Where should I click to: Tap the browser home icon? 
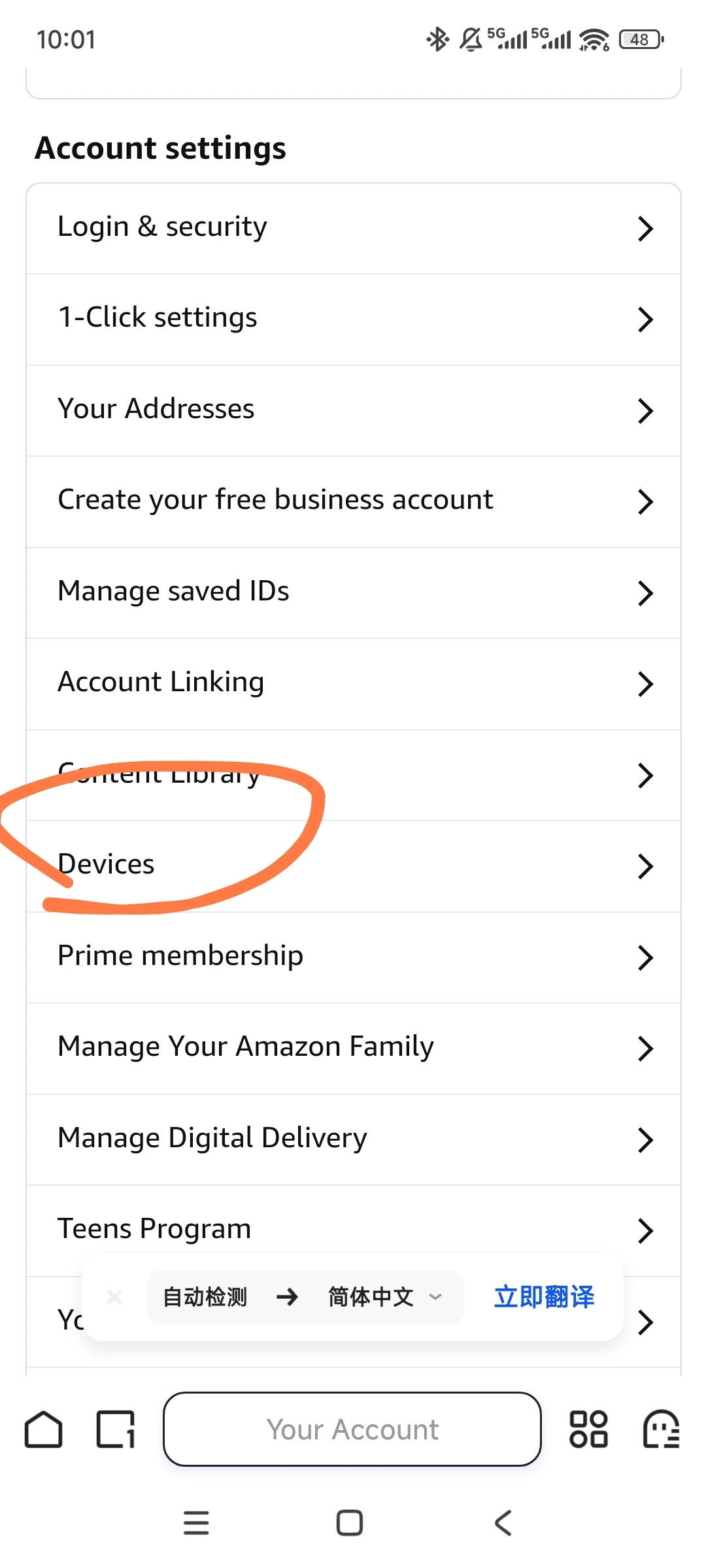(x=44, y=1429)
